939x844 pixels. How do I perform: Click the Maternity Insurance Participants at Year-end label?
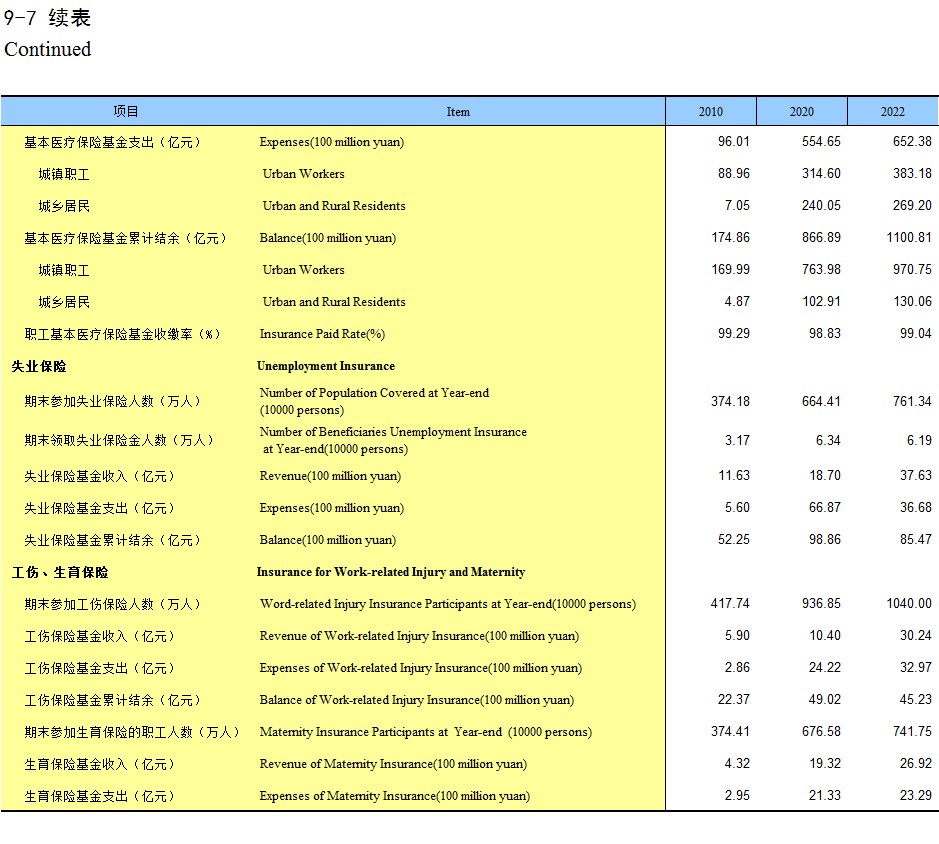coord(426,732)
